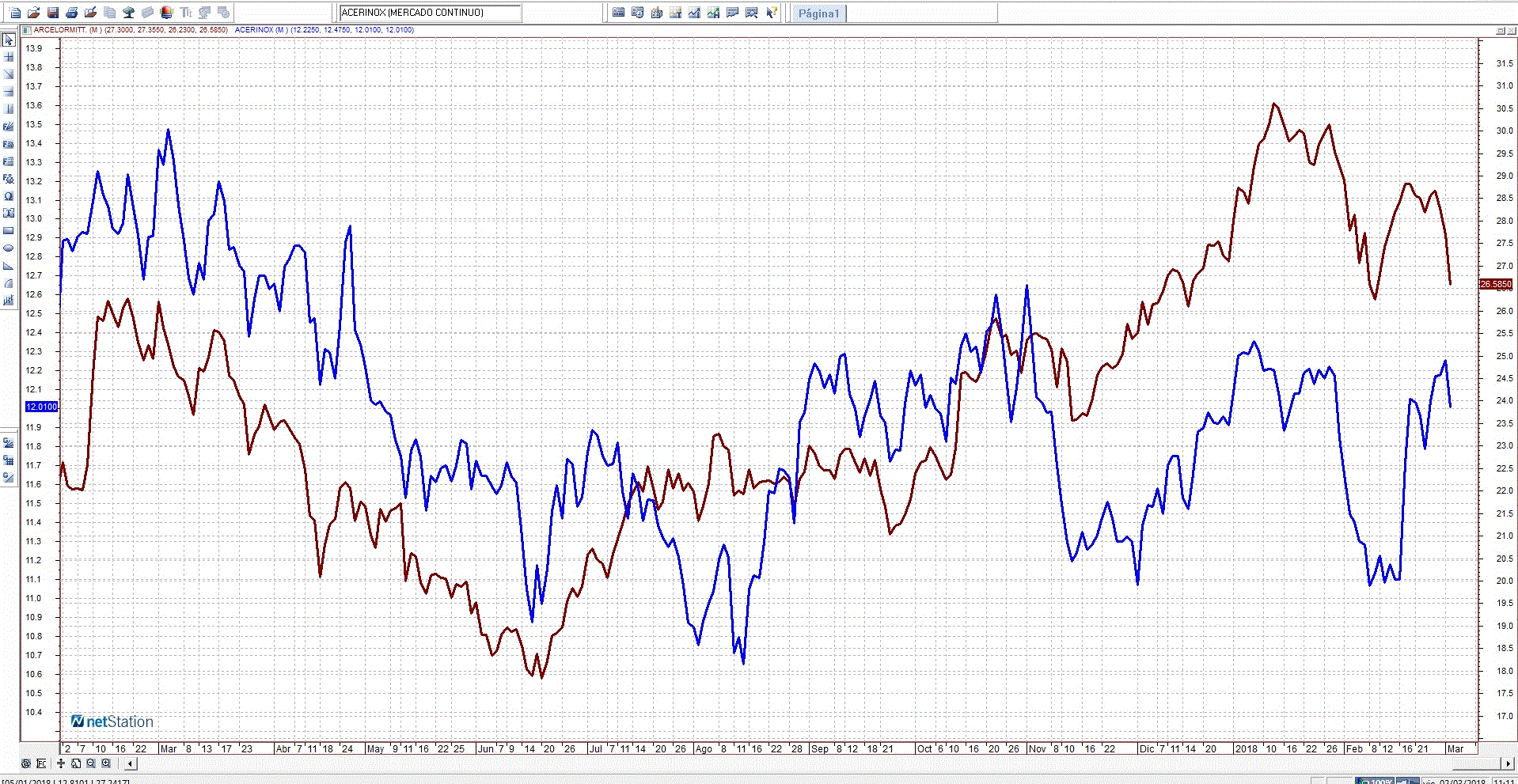Image resolution: width=1518 pixels, height=784 pixels.
Task: Click the Jun label on the time axis
Action: pos(485,748)
